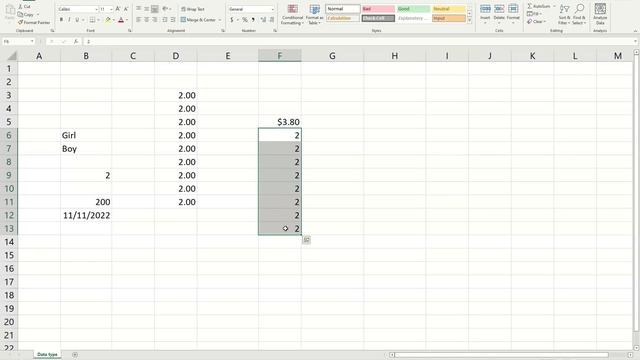Open the Auto Fill Options icon below F13

point(307,240)
